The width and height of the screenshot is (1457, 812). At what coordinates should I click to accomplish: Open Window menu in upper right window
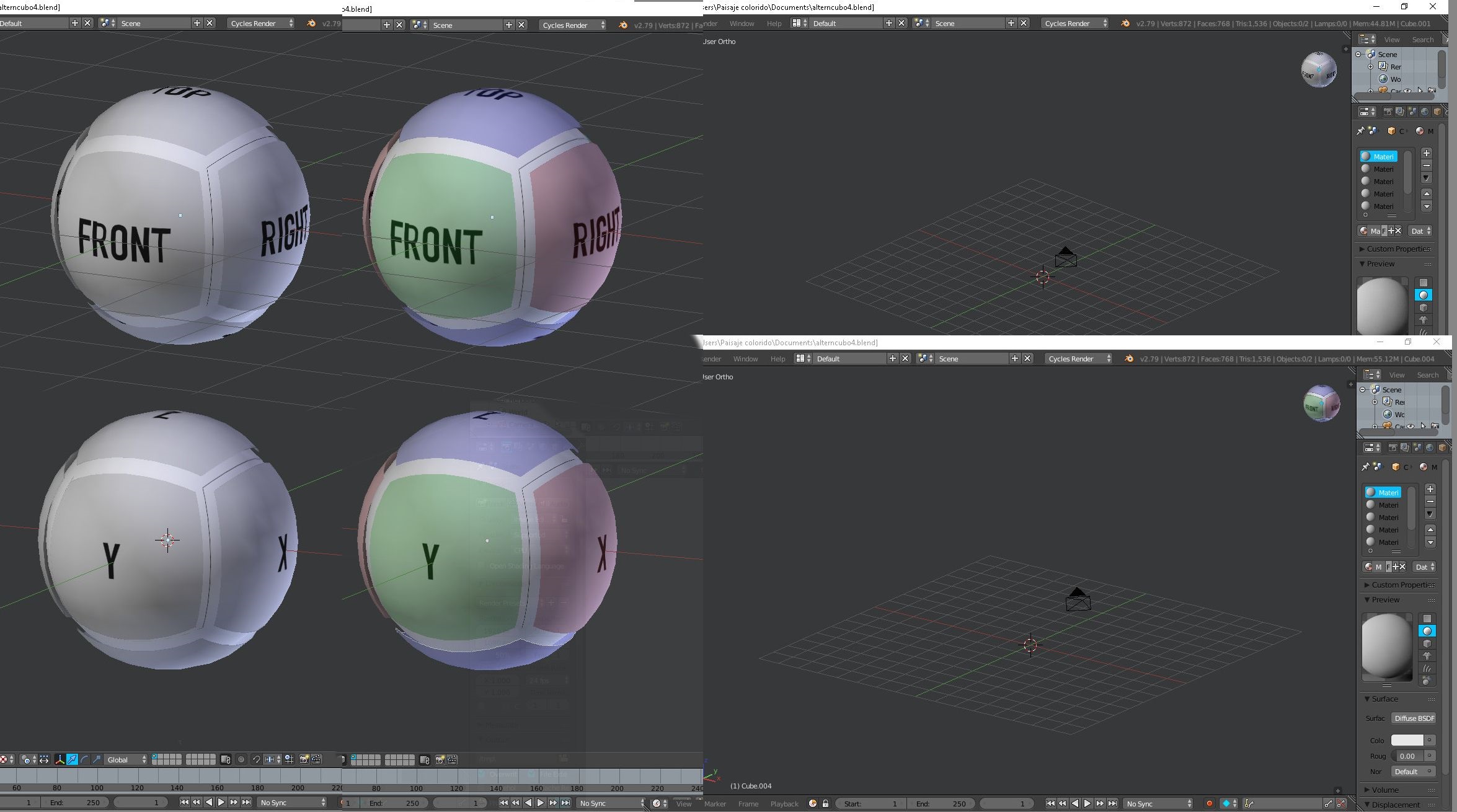(742, 23)
